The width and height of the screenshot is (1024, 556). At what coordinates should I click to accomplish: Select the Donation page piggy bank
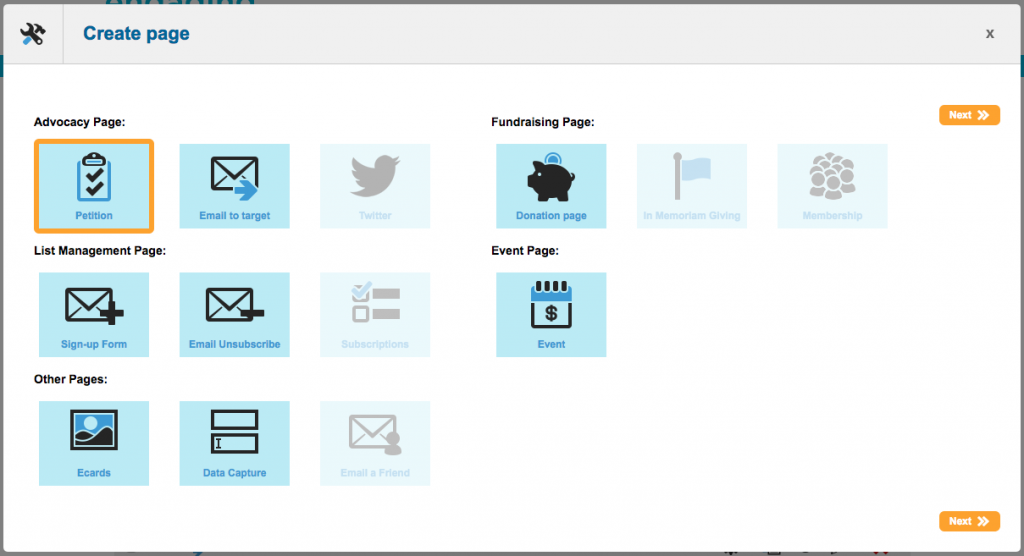[x=551, y=186]
